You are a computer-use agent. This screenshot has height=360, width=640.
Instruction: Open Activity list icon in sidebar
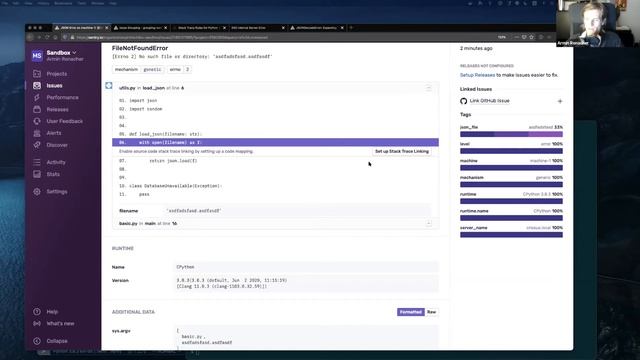(x=37, y=162)
